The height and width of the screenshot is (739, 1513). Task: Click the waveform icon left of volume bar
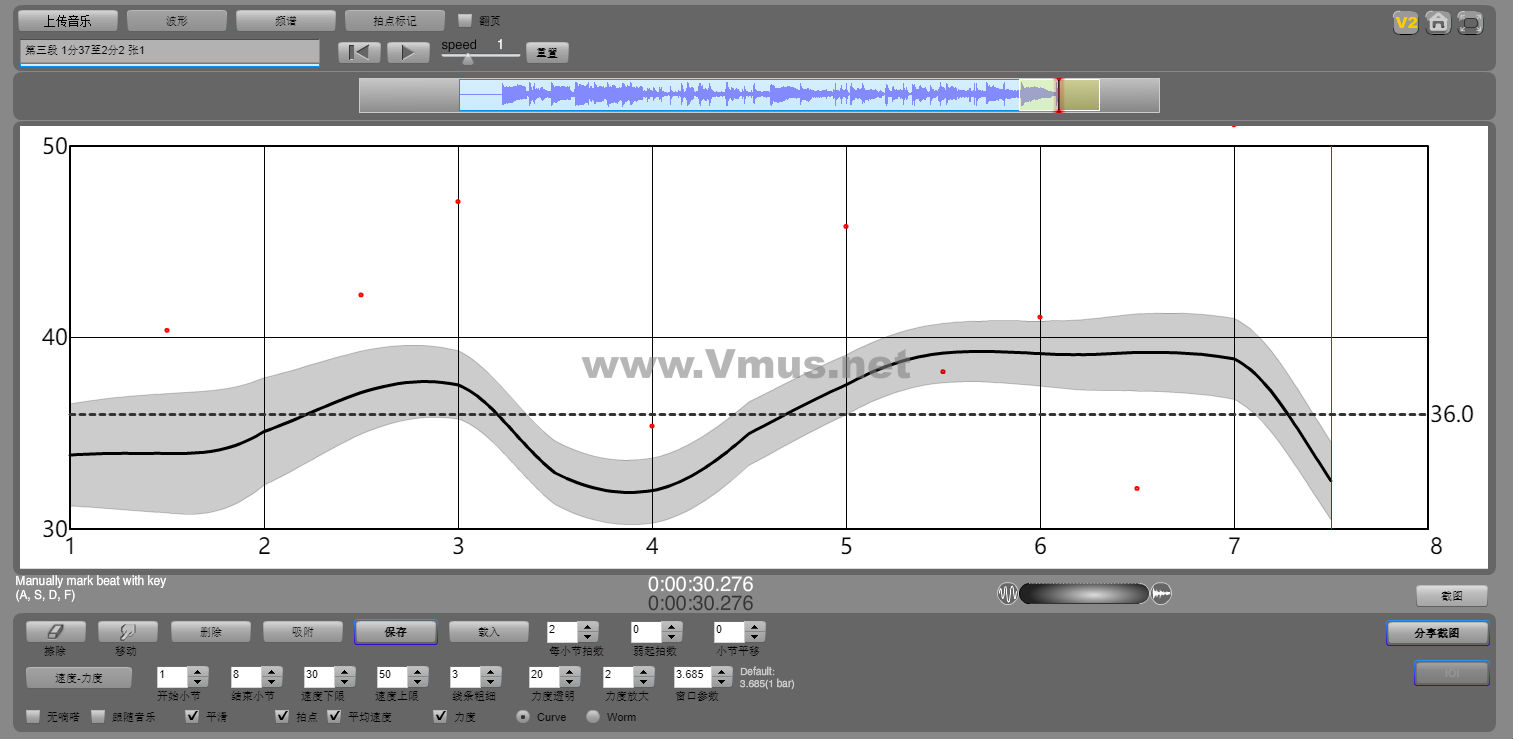tap(1007, 594)
